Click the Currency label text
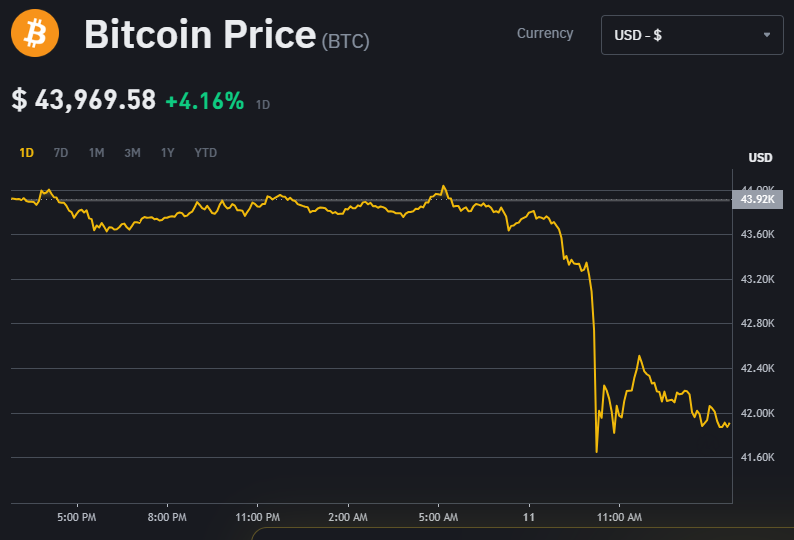 pos(545,33)
